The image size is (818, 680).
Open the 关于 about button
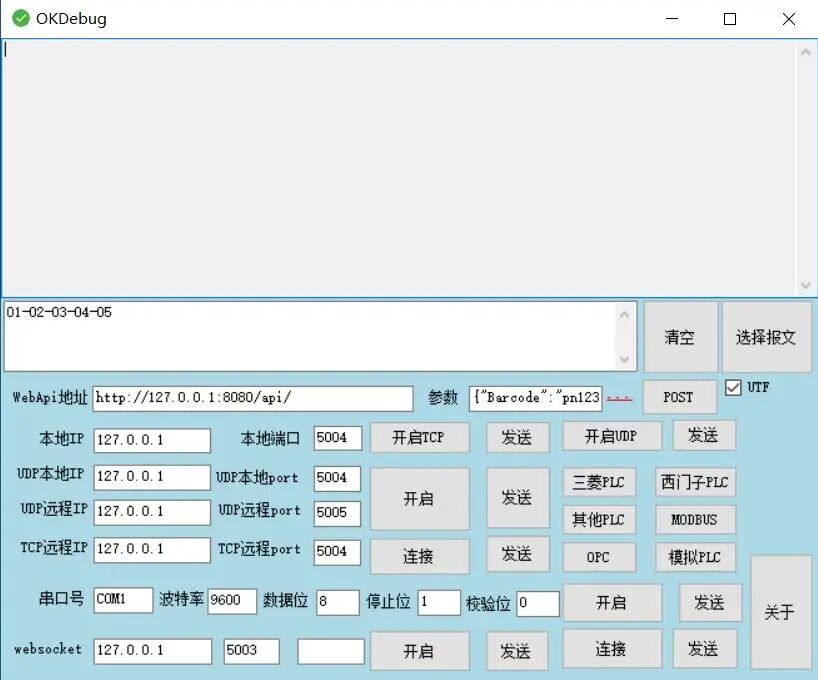click(x=780, y=612)
